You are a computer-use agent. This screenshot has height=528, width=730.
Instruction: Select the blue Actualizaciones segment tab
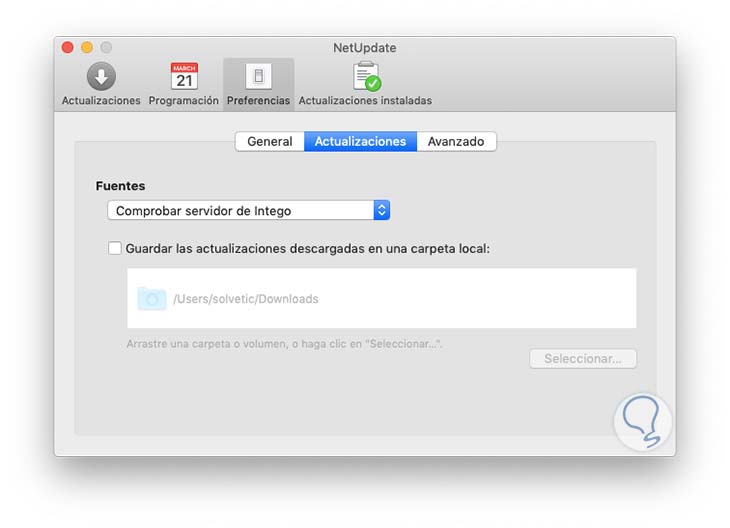pos(360,142)
